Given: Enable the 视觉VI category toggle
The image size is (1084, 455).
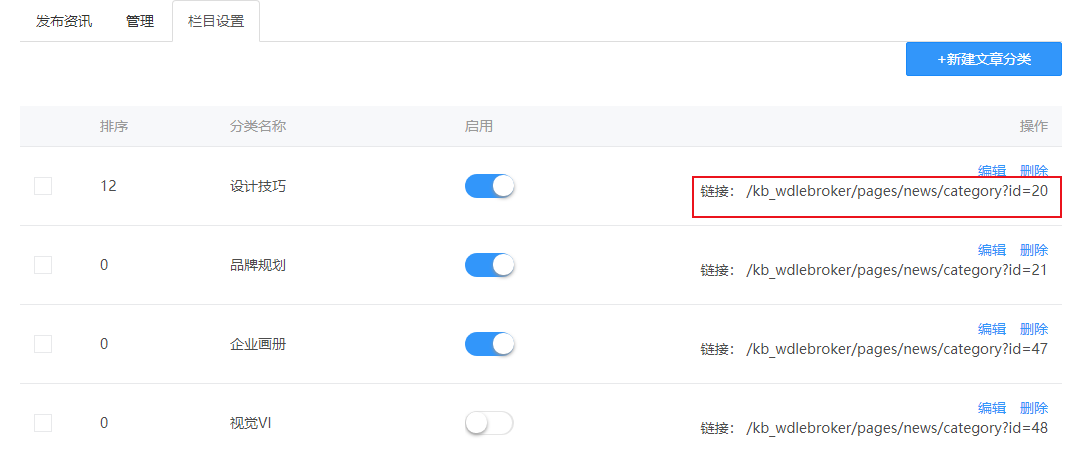Looking at the screenshot, I should 489,422.
